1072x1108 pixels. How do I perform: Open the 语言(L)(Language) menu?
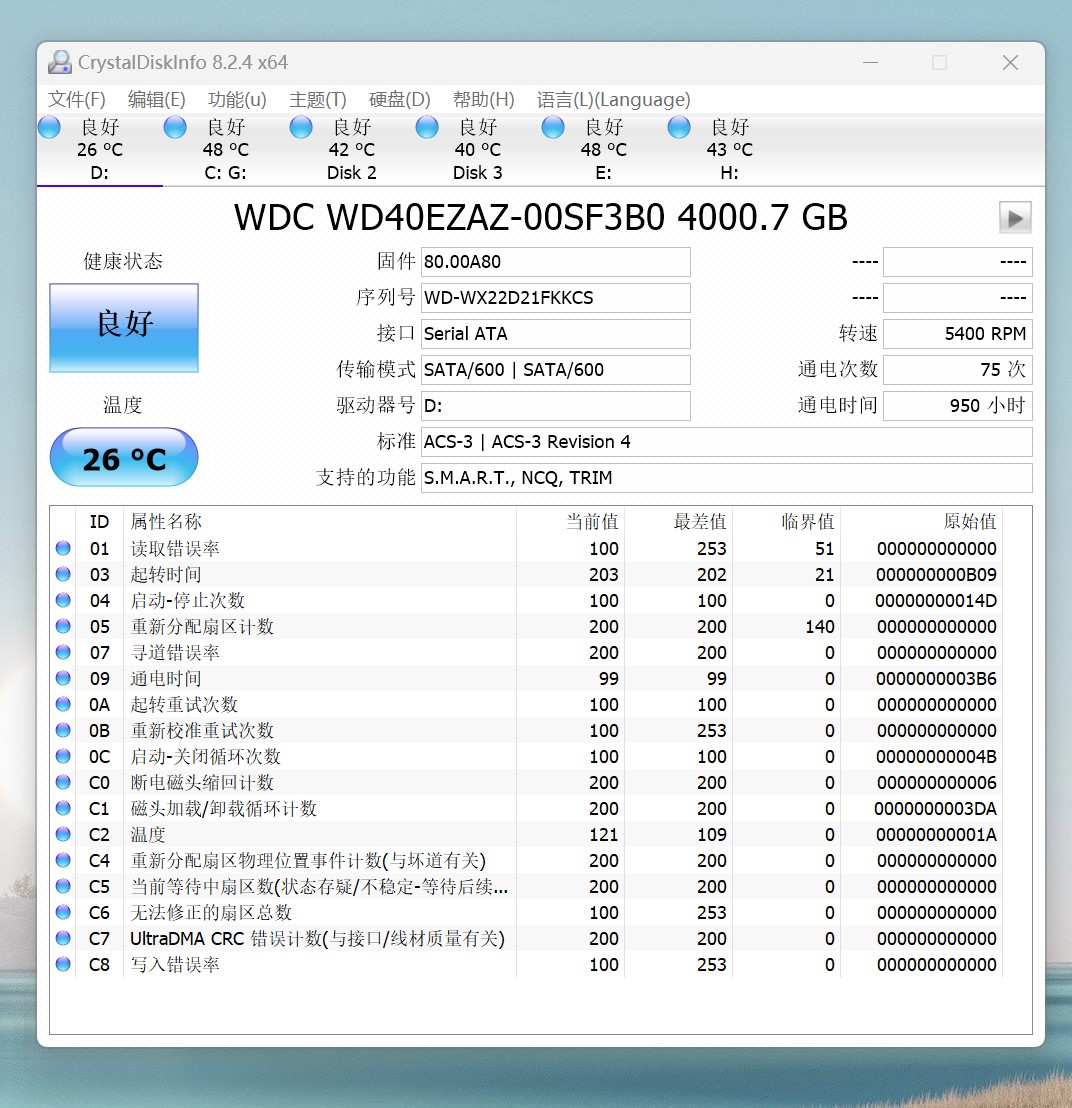click(x=613, y=100)
